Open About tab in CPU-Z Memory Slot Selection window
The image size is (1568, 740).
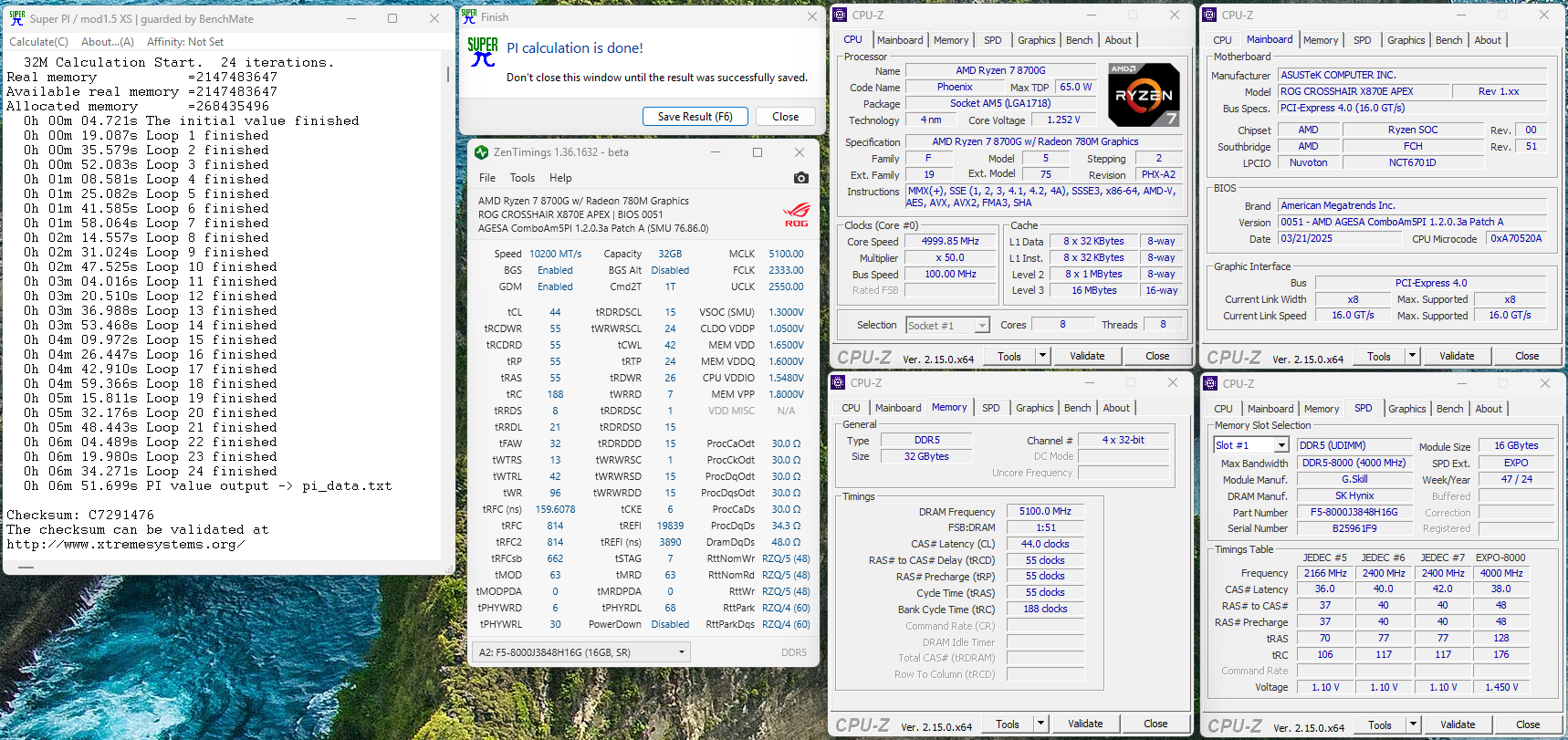[1489, 409]
